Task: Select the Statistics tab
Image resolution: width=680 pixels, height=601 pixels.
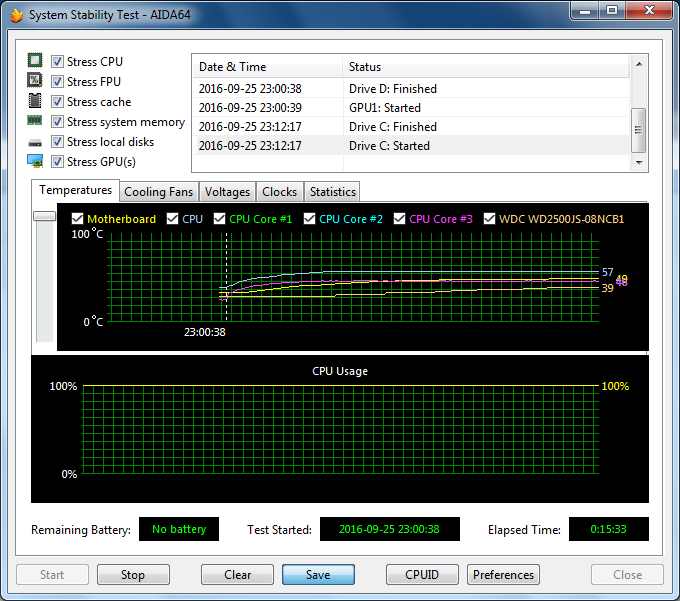Action: click(x=332, y=192)
